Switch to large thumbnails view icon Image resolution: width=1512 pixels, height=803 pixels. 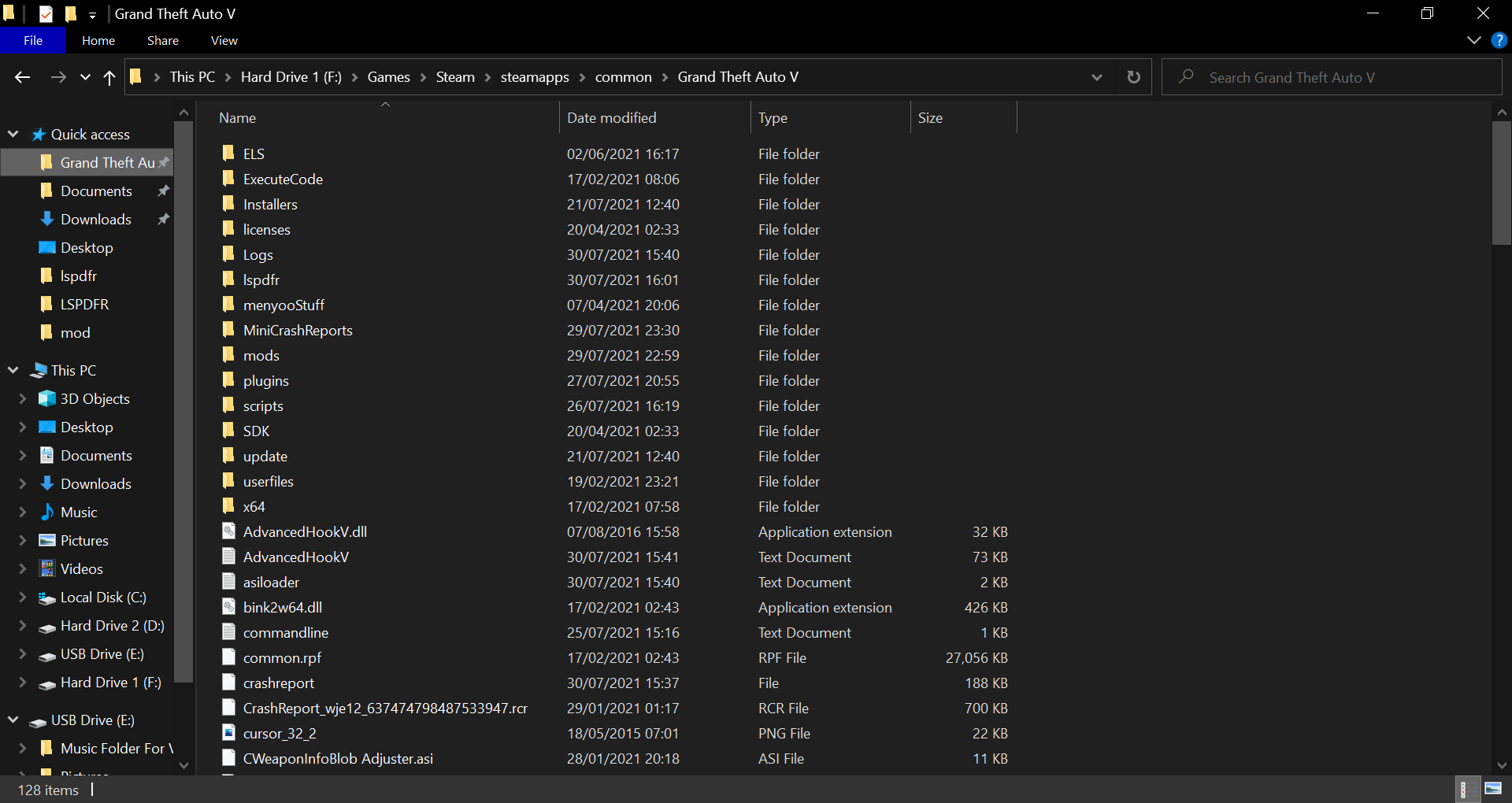click(x=1493, y=789)
